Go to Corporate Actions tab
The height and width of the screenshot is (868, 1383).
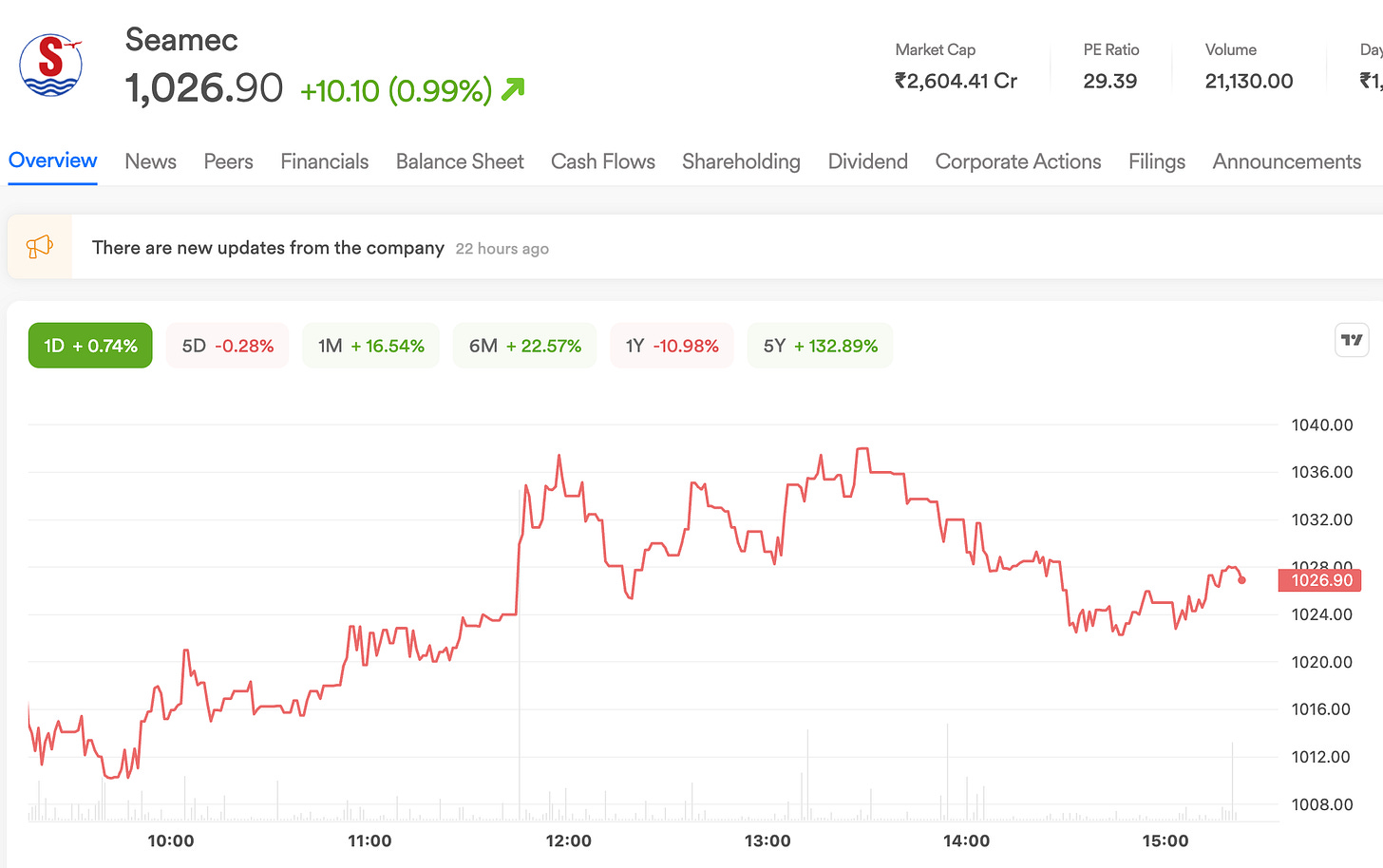coord(1018,161)
